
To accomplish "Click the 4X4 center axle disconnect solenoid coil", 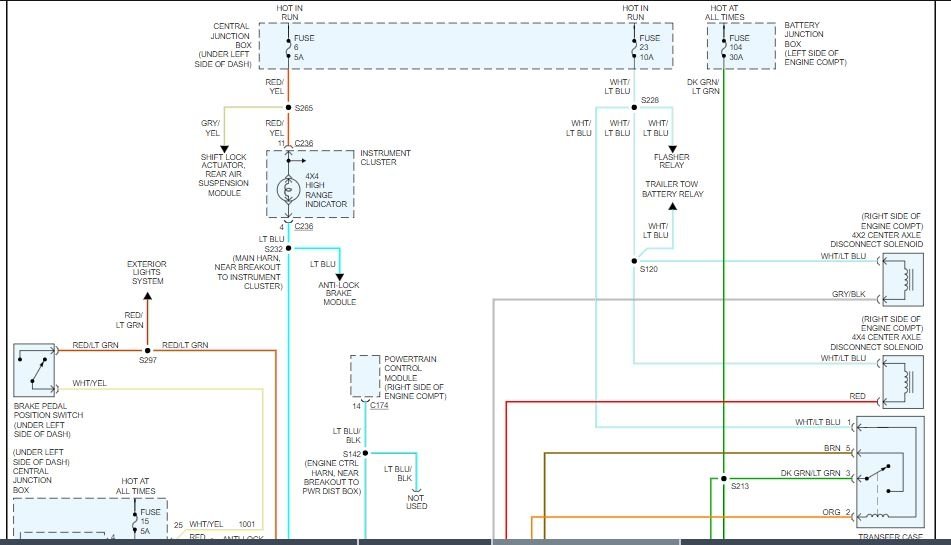I will [x=903, y=382].
